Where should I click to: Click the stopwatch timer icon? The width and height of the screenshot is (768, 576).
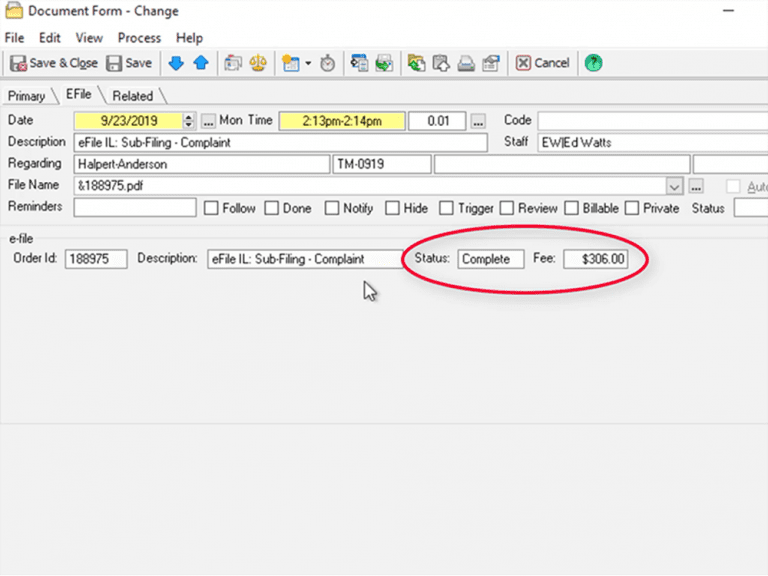[x=327, y=63]
